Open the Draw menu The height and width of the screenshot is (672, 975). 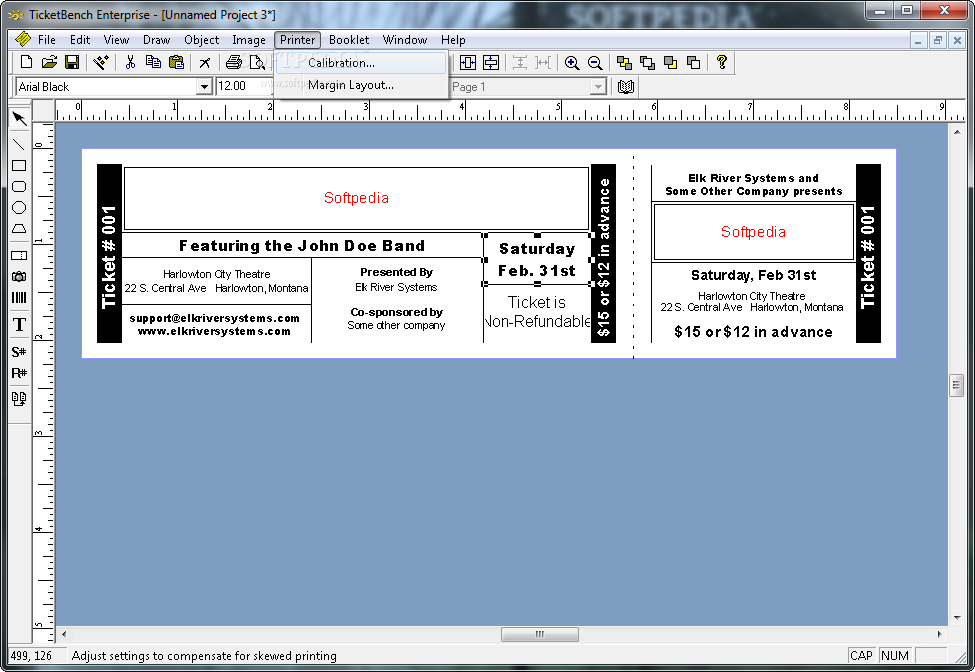coord(156,40)
